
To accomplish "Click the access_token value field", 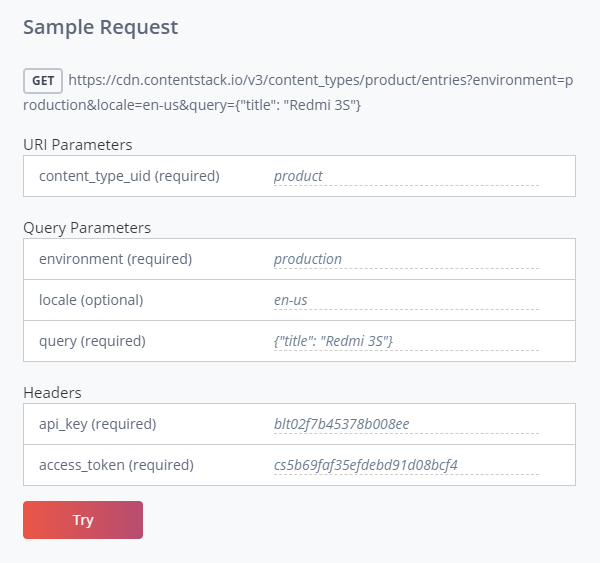I will (406, 465).
